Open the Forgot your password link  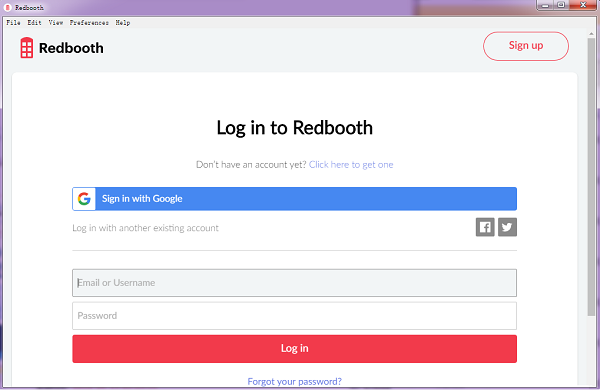pyautogui.click(x=294, y=381)
